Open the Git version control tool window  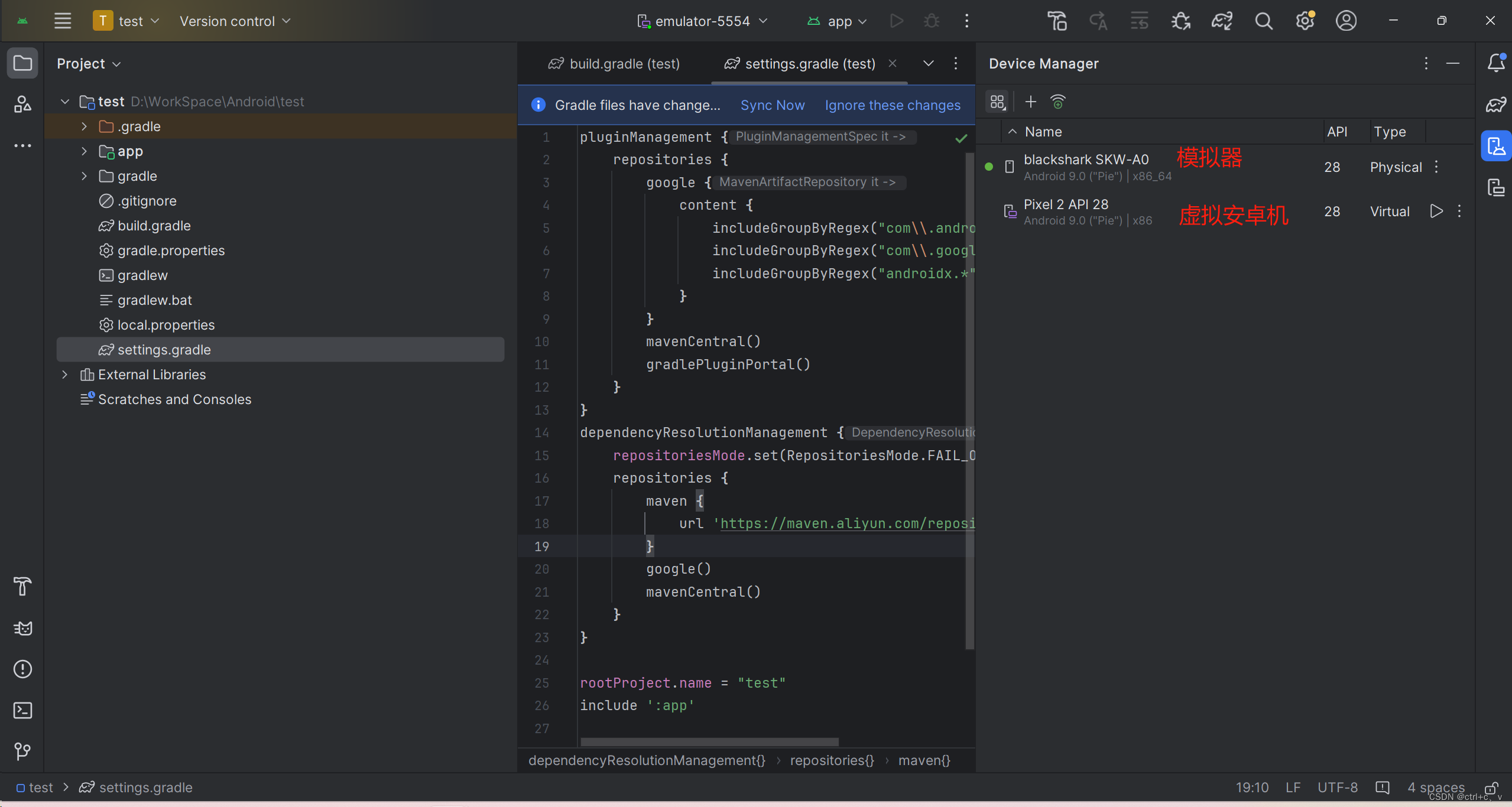pos(22,751)
